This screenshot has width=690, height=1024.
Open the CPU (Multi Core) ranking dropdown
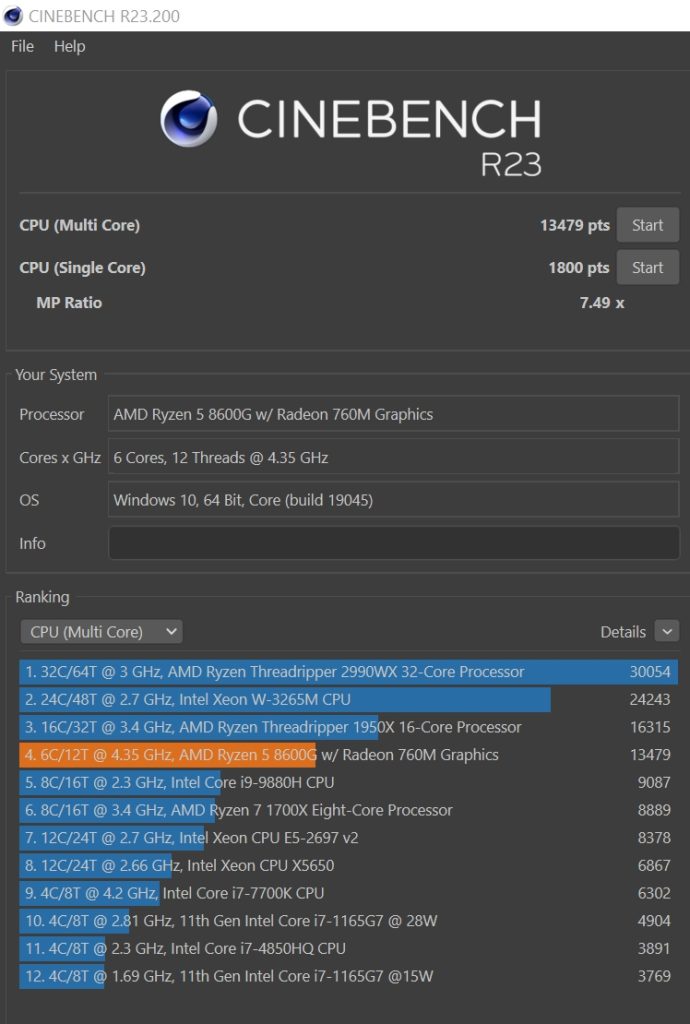101,632
